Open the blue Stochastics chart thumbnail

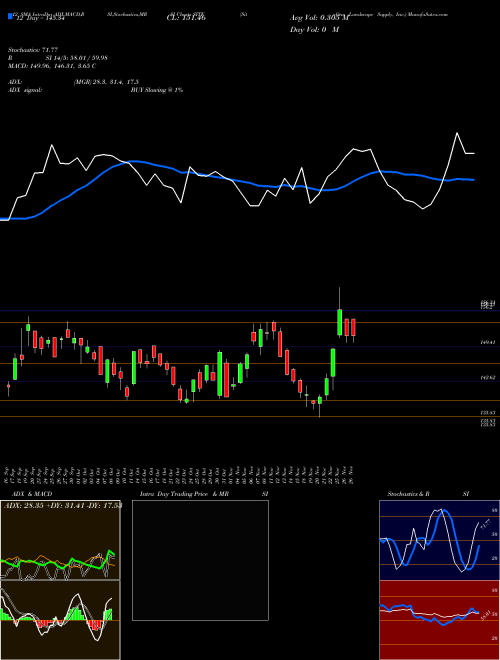439,540
